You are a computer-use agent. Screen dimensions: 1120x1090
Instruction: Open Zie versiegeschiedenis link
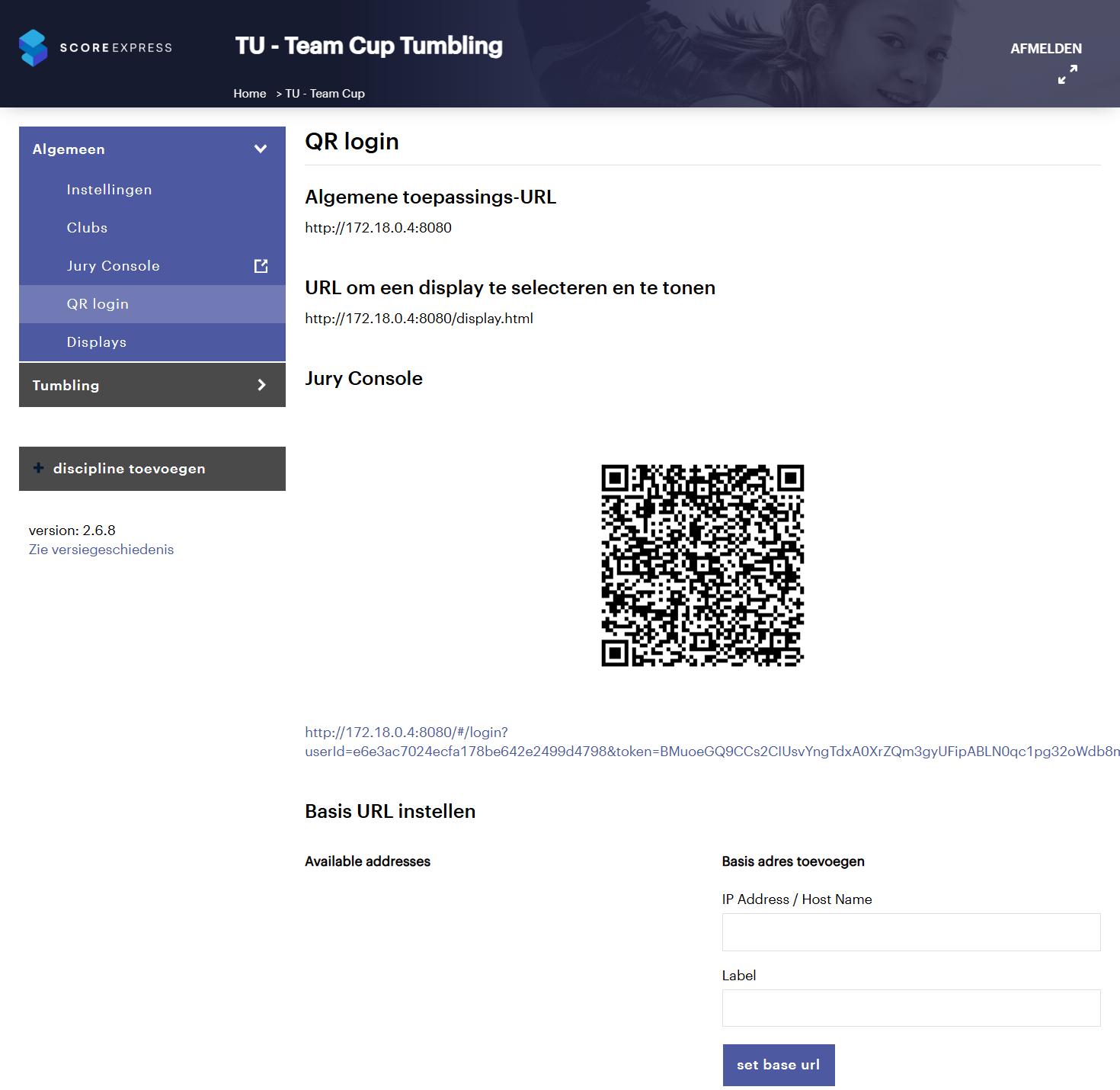pyautogui.click(x=101, y=550)
